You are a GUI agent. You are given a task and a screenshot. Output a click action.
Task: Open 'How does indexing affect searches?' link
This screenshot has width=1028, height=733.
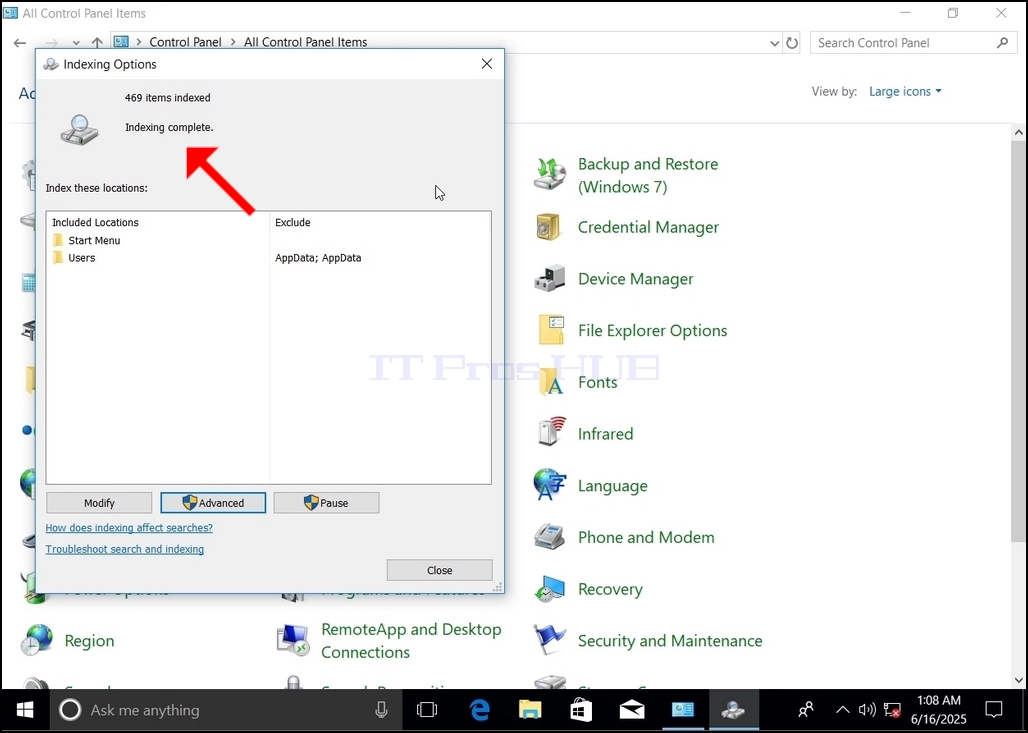[129, 528]
